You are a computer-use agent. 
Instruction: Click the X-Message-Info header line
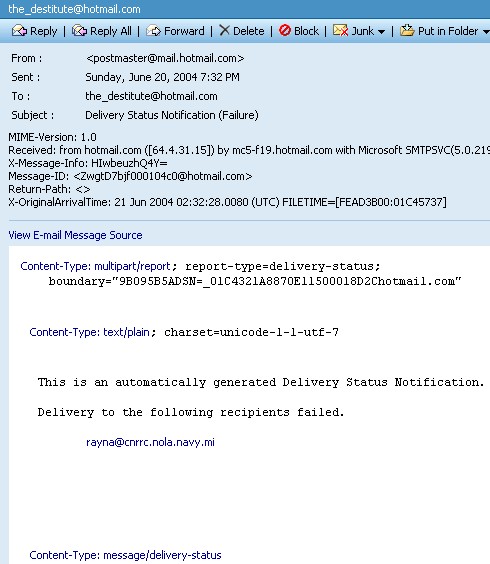click(x=88, y=163)
